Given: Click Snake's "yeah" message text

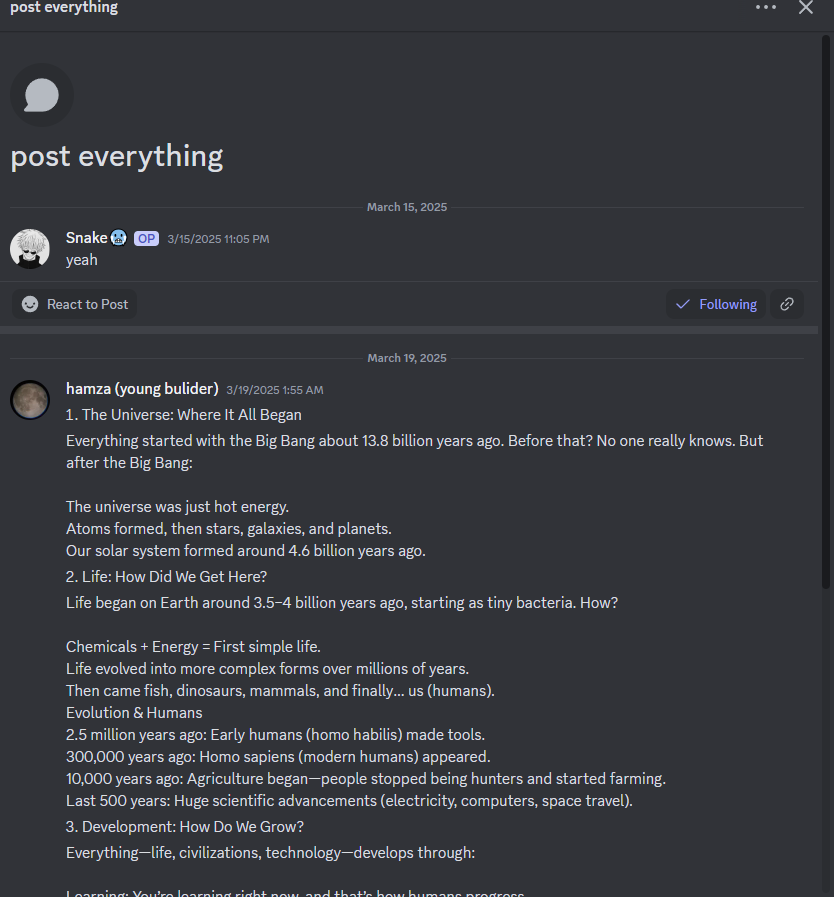Looking at the screenshot, I should [x=82, y=260].
